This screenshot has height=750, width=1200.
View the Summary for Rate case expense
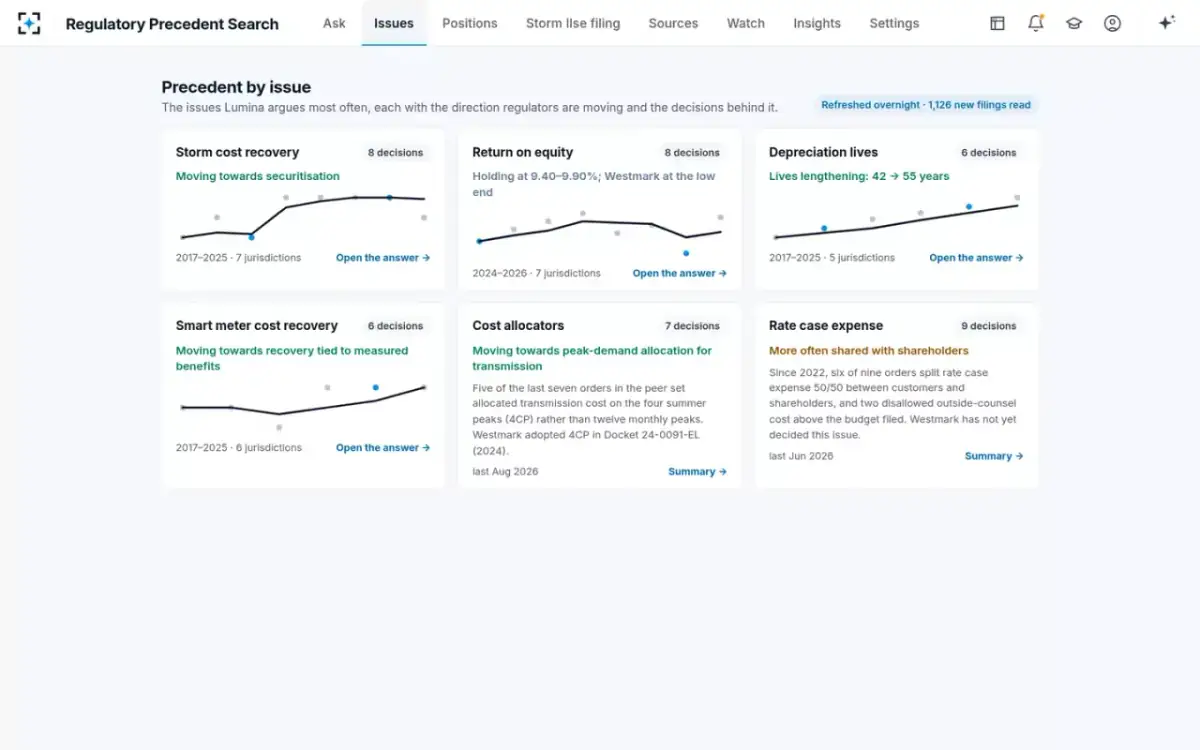coord(994,456)
